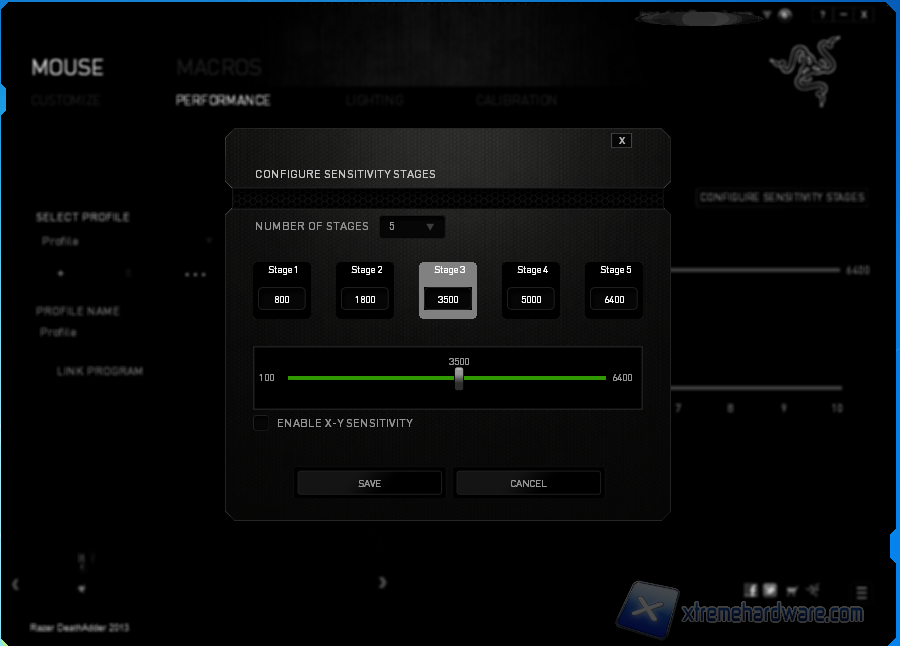900x646 pixels.
Task: Choose the Stage 4 sensitivity box
Action: pyautogui.click(x=531, y=290)
